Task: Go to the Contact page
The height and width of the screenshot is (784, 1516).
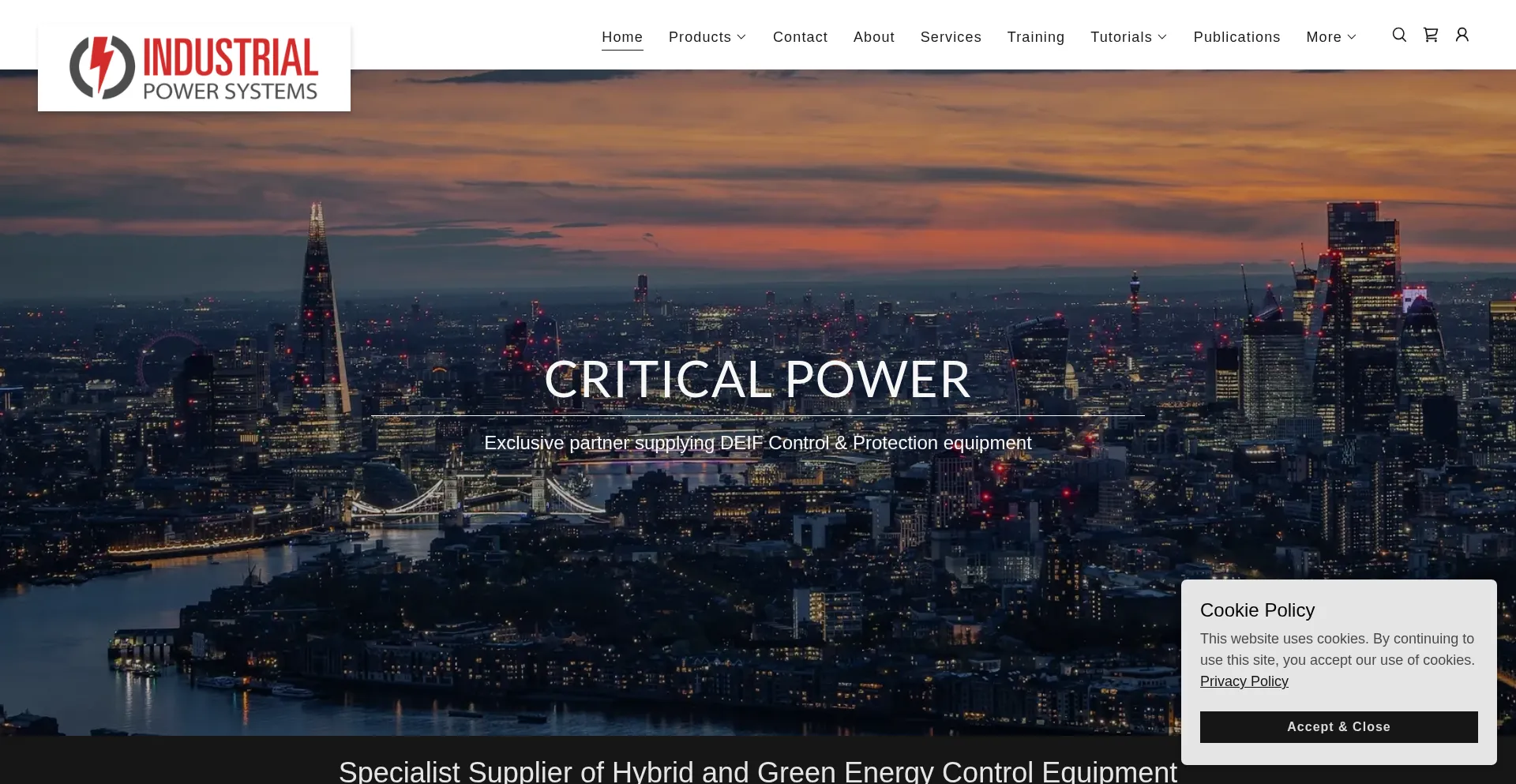Action: [x=800, y=37]
